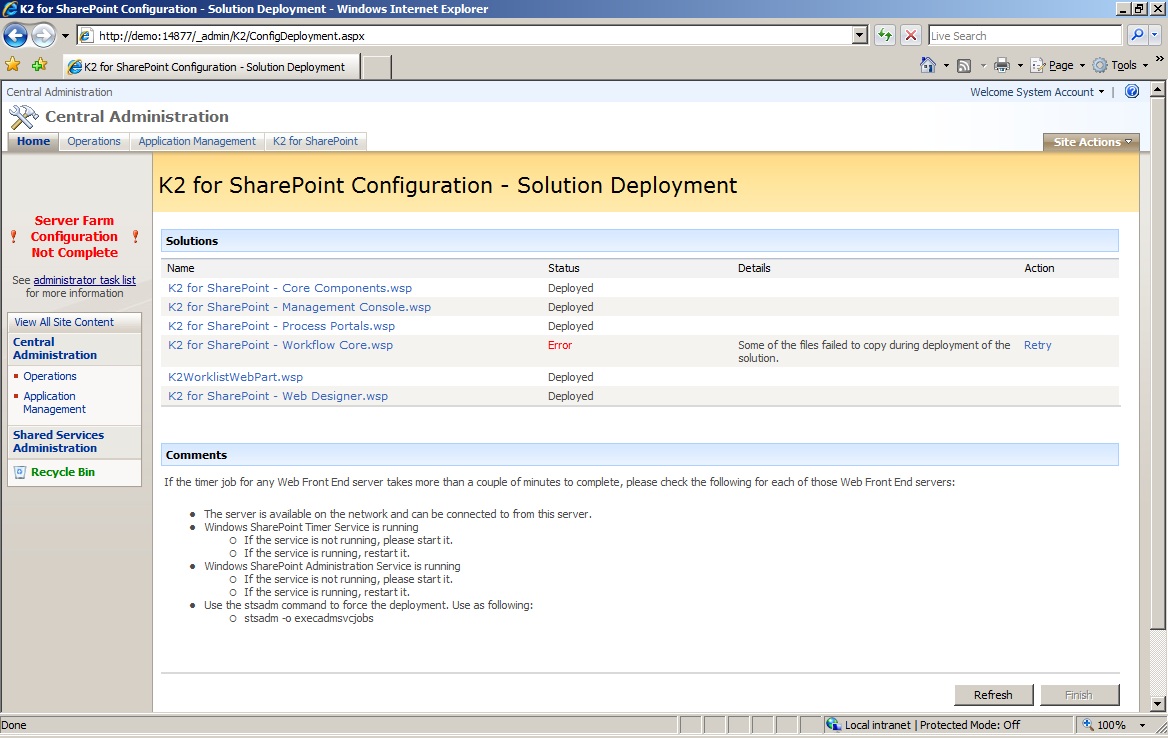Click the Recycle Bin icon
1168x738 pixels.
coord(20,472)
